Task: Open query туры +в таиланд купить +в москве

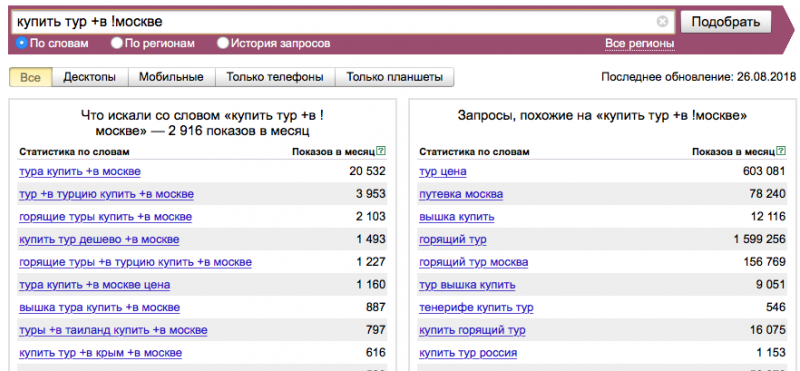Action: click(113, 330)
